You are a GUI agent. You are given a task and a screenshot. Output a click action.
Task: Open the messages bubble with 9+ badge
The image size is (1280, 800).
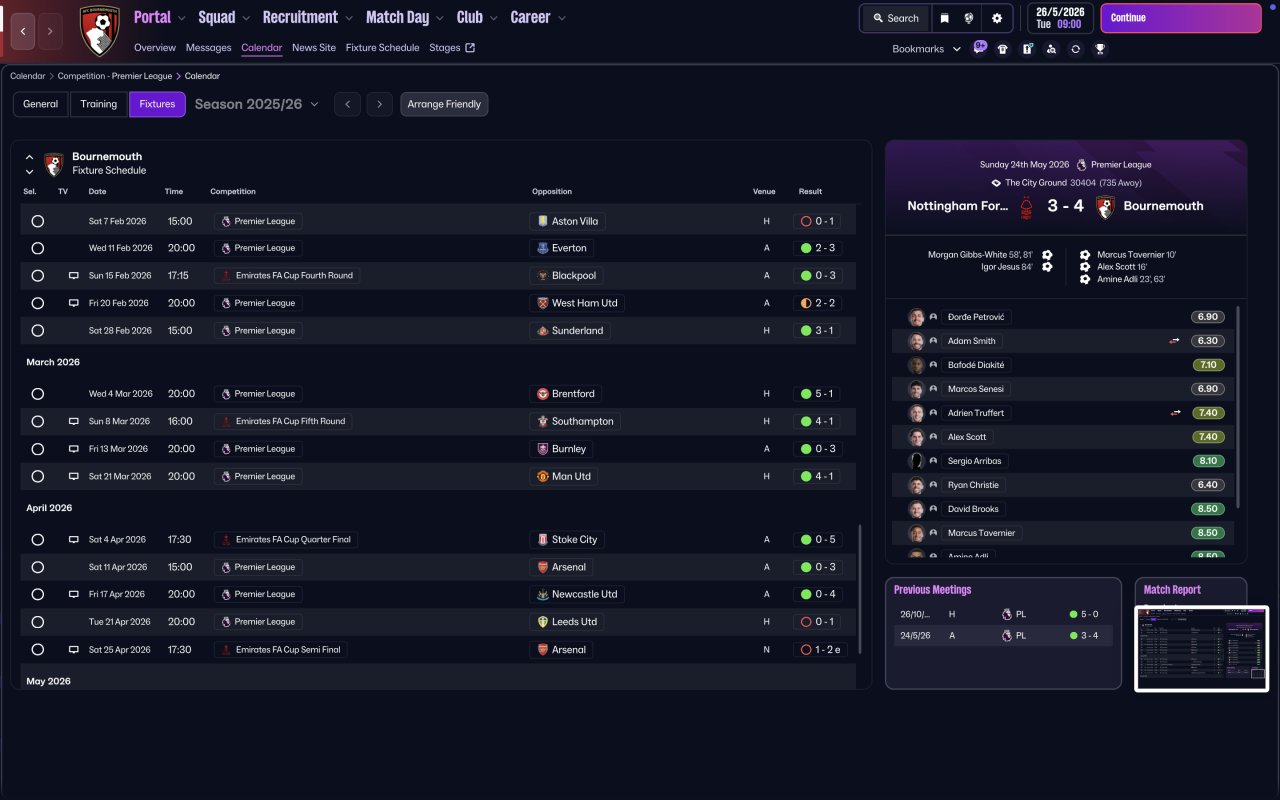pos(979,47)
